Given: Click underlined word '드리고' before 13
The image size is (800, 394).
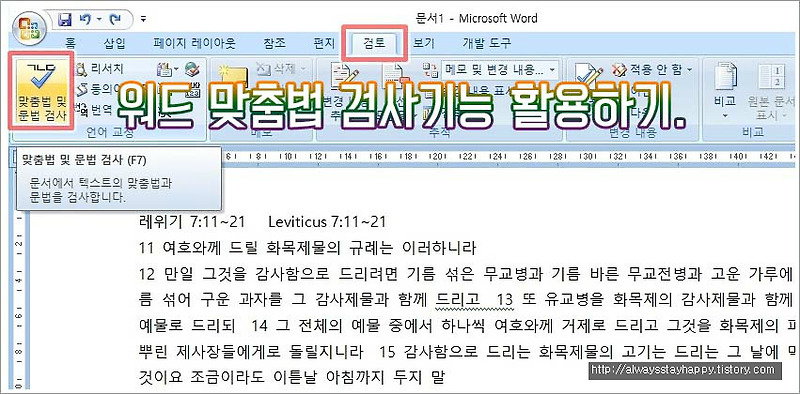Looking at the screenshot, I should point(459,300).
